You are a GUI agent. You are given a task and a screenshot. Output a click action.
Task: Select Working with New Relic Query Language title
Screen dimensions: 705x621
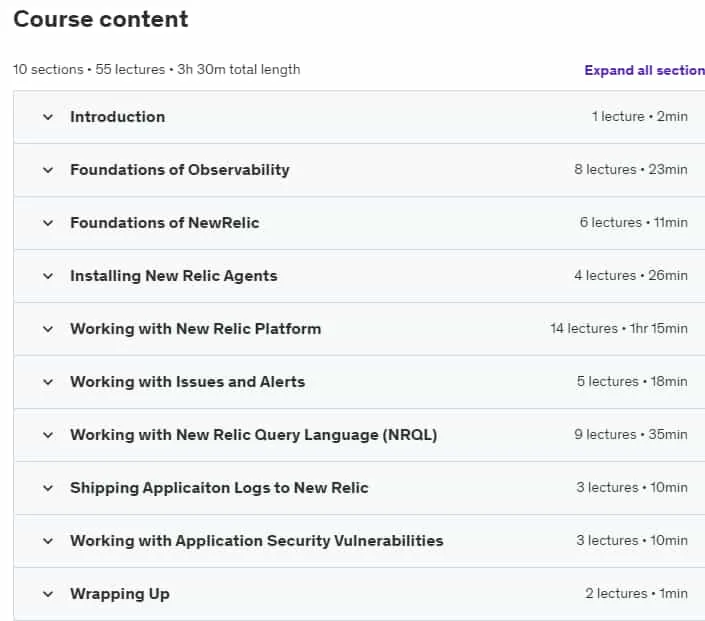click(254, 435)
